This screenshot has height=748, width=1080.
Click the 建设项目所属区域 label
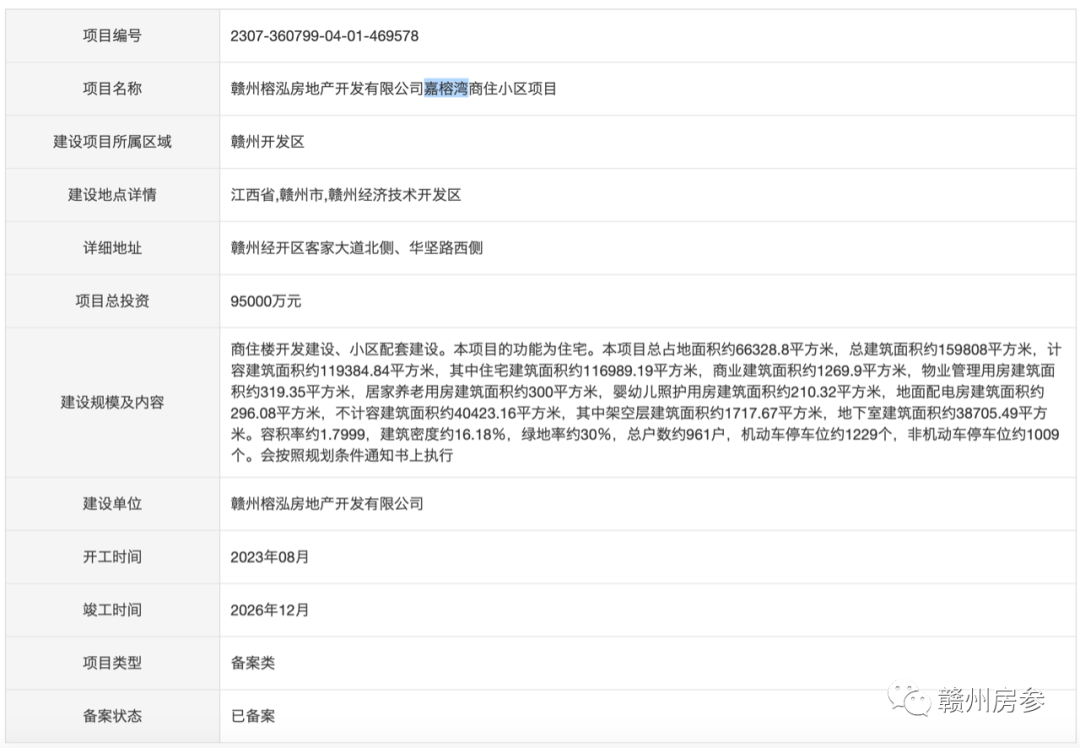[x=112, y=142]
